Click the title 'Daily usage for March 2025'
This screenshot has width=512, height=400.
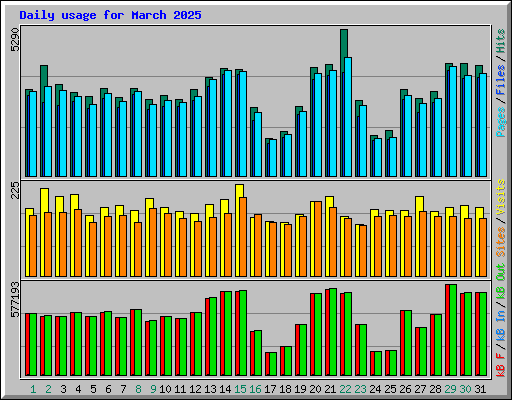coord(110,15)
